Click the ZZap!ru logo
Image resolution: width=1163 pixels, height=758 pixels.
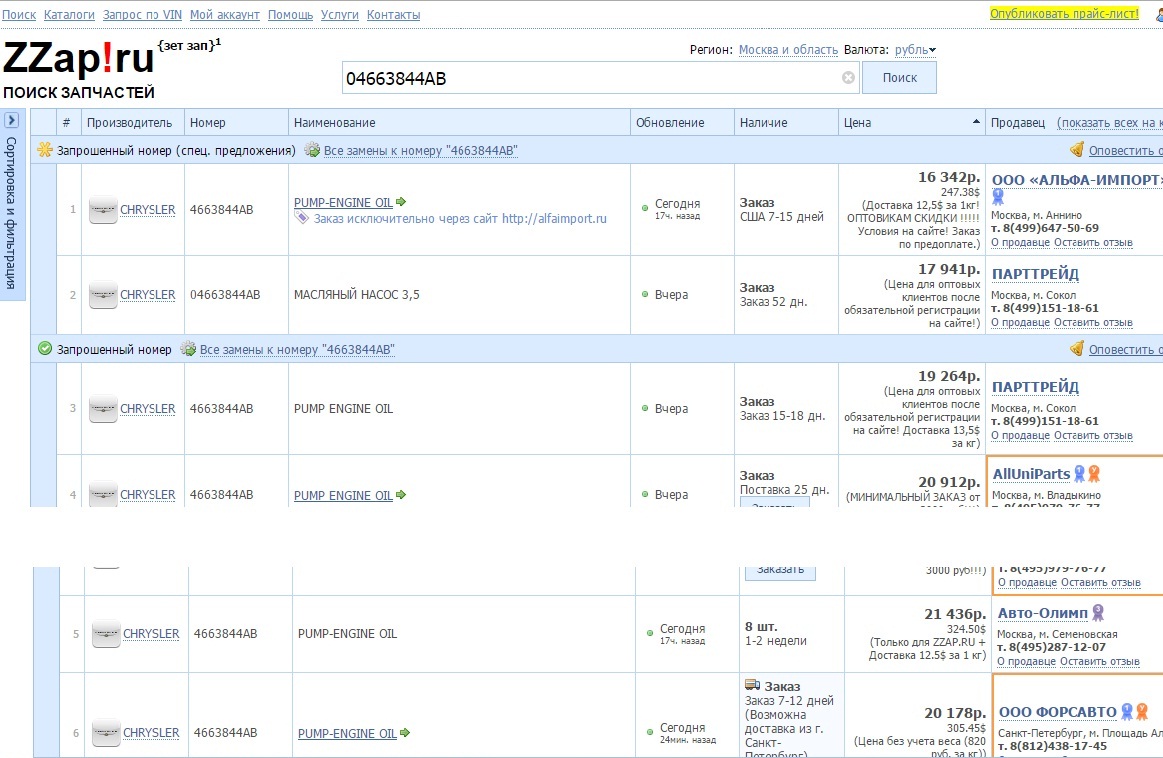[x=79, y=59]
